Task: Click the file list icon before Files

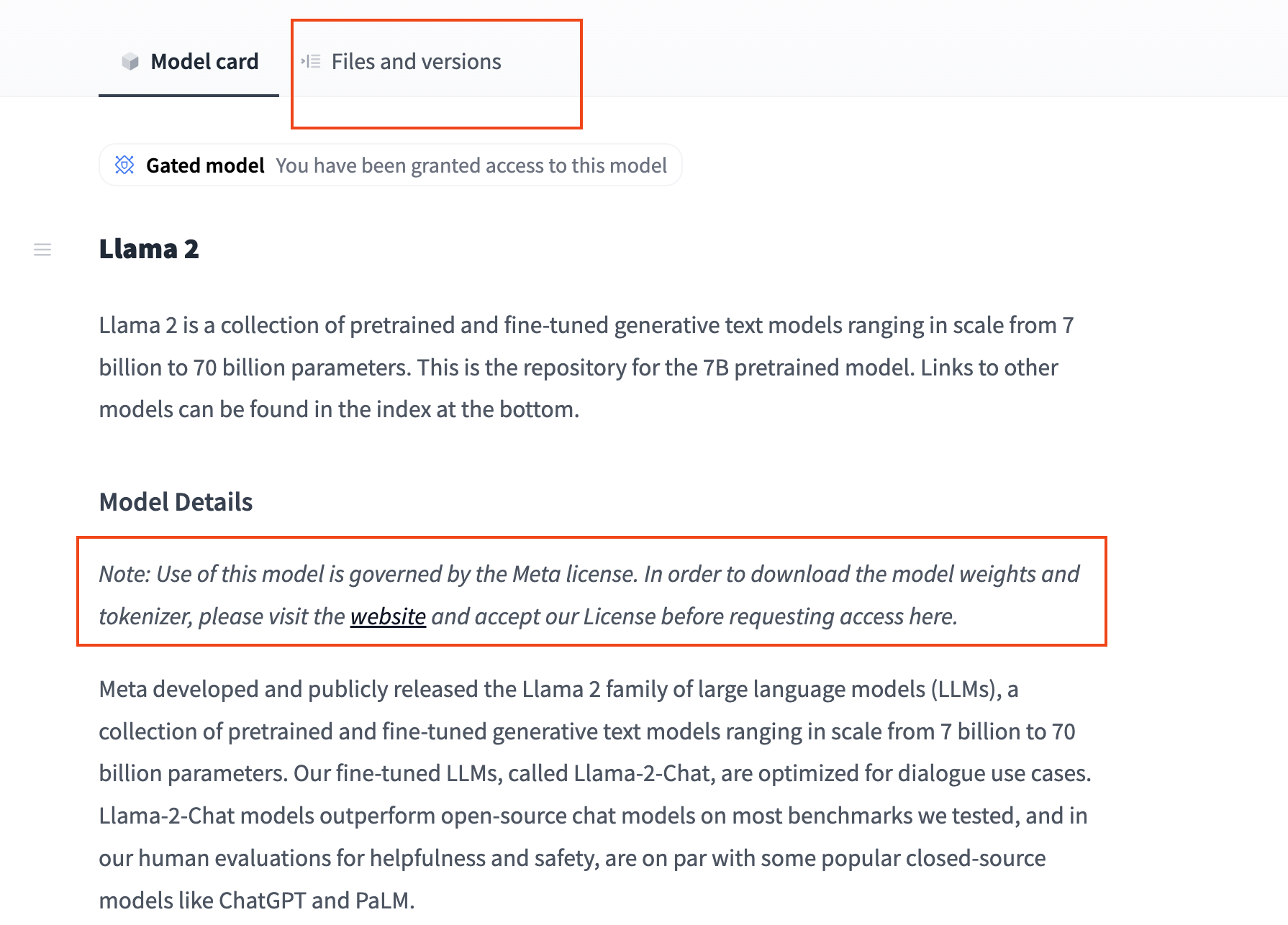Action: tap(311, 62)
